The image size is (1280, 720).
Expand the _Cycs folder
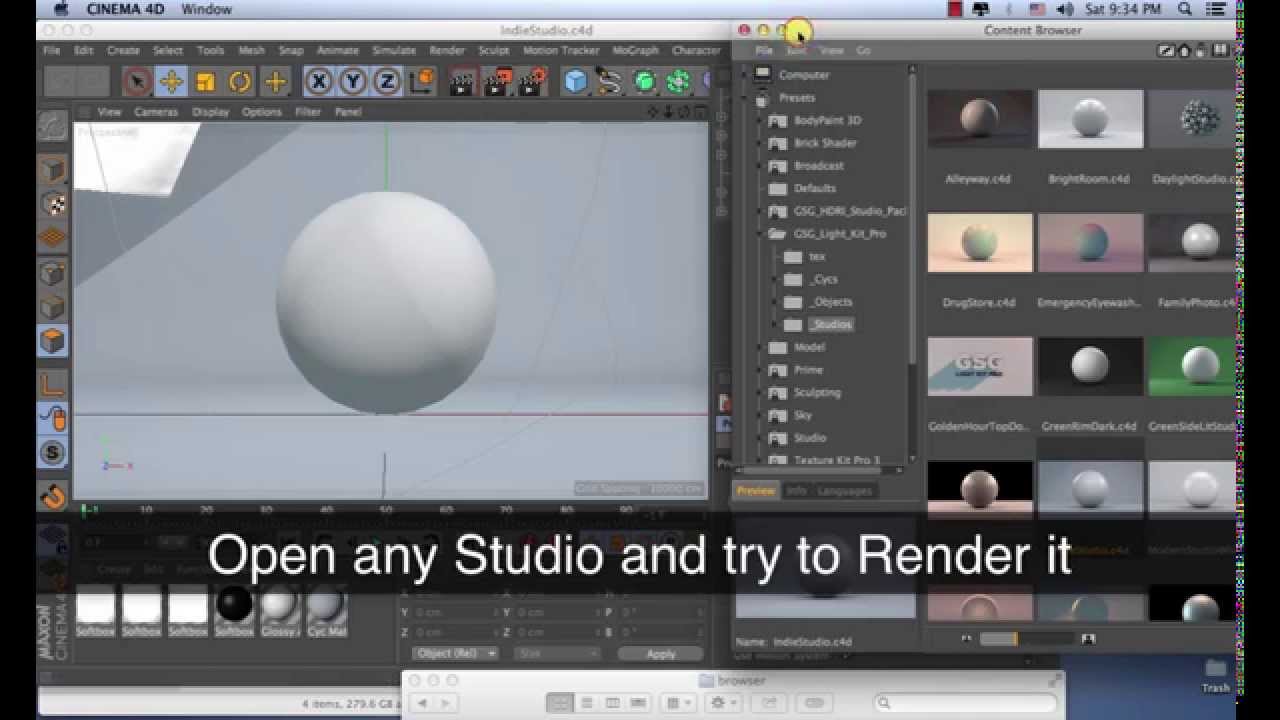(775, 280)
